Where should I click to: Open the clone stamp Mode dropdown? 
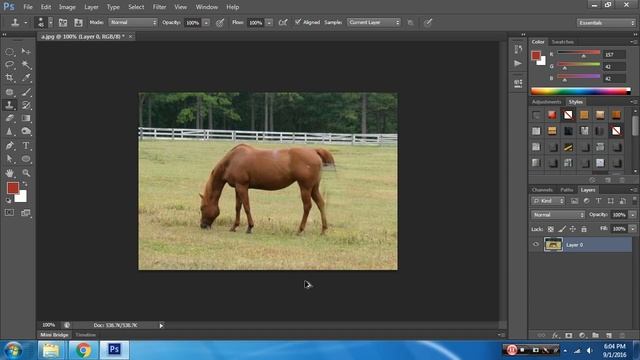tap(133, 22)
